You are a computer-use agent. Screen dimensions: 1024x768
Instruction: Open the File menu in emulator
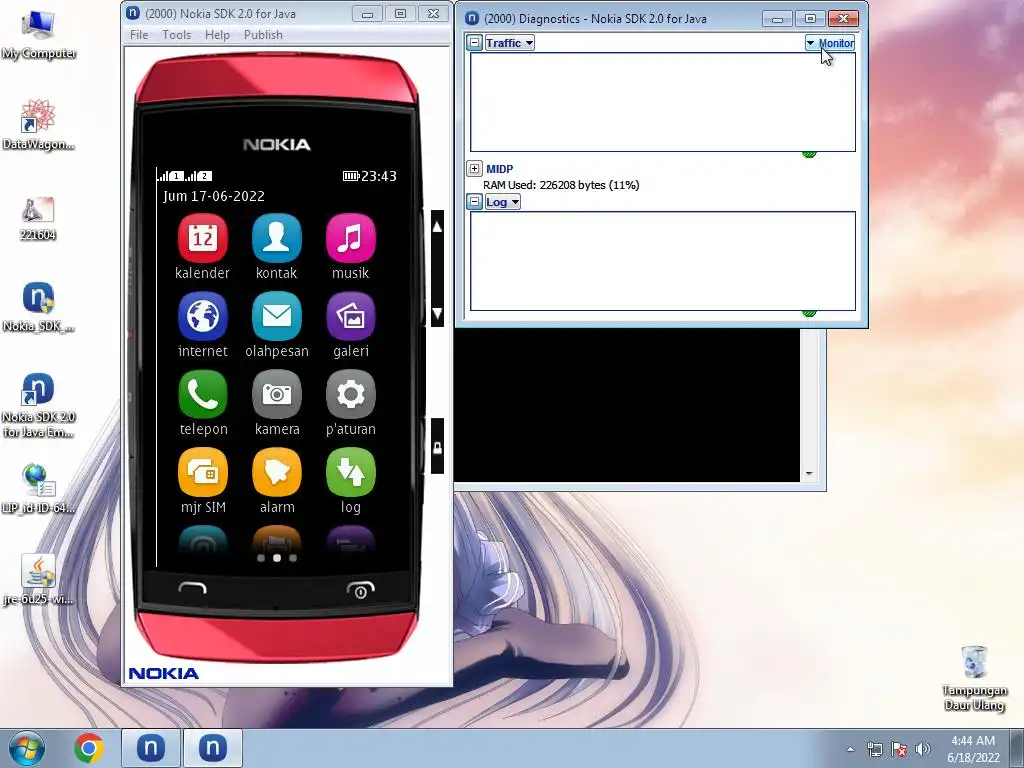pos(139,35)
